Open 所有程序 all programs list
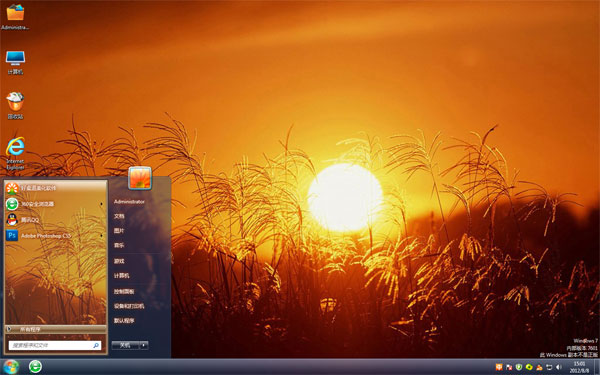 [55, 329]
